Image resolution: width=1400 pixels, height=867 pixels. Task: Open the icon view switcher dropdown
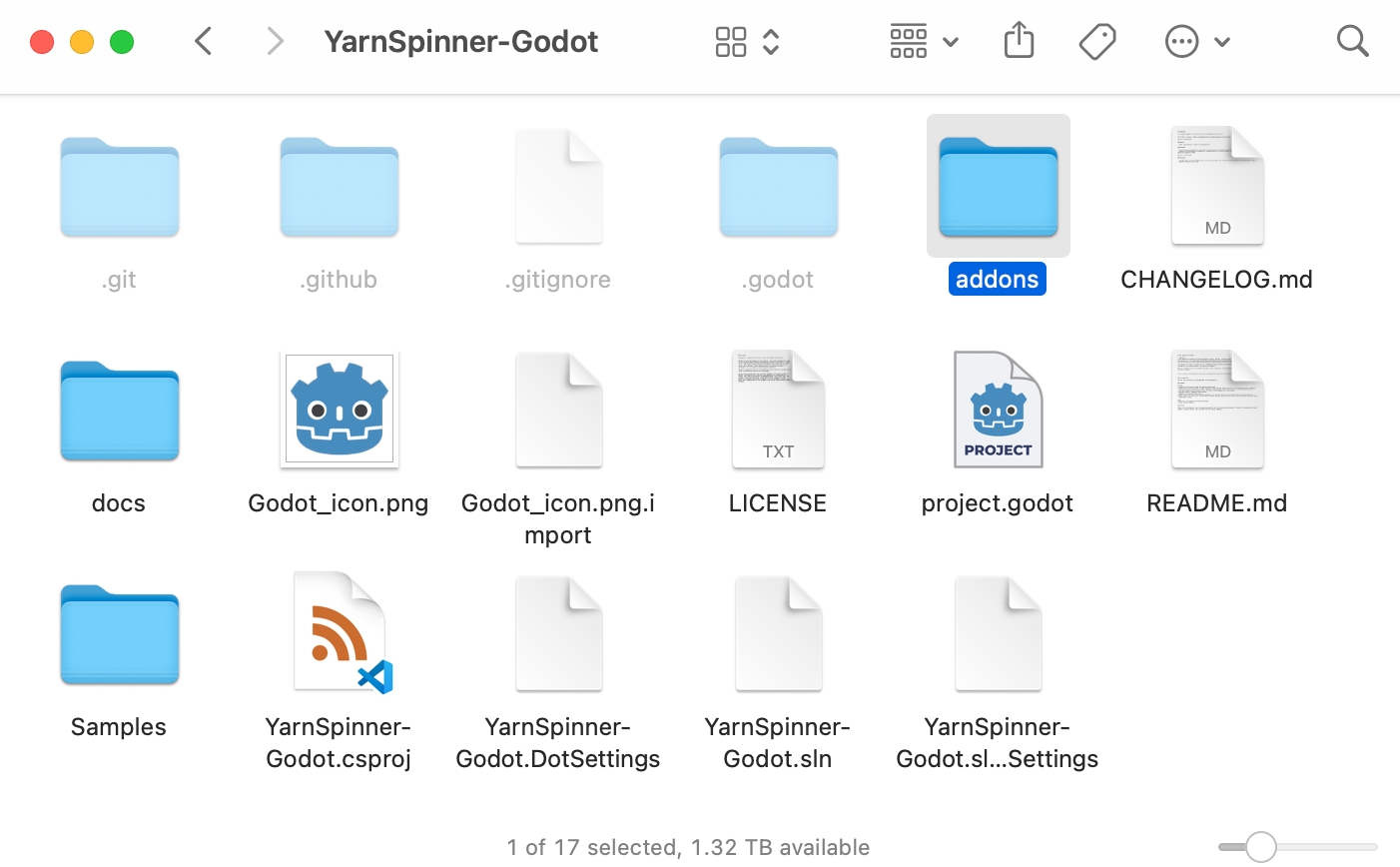(x=747, y=41)
